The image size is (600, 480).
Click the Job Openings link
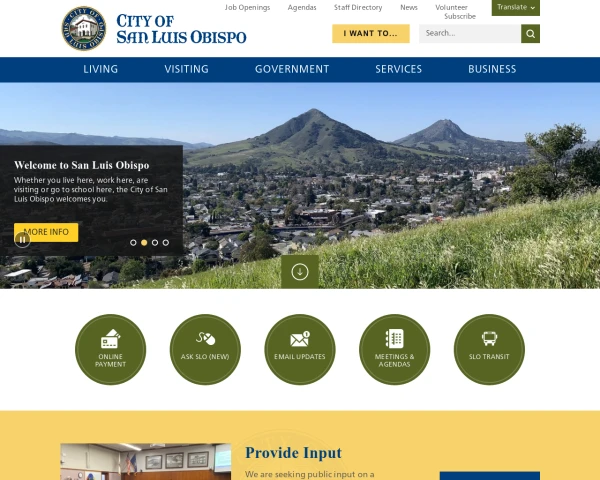click(x=247, y=7)
